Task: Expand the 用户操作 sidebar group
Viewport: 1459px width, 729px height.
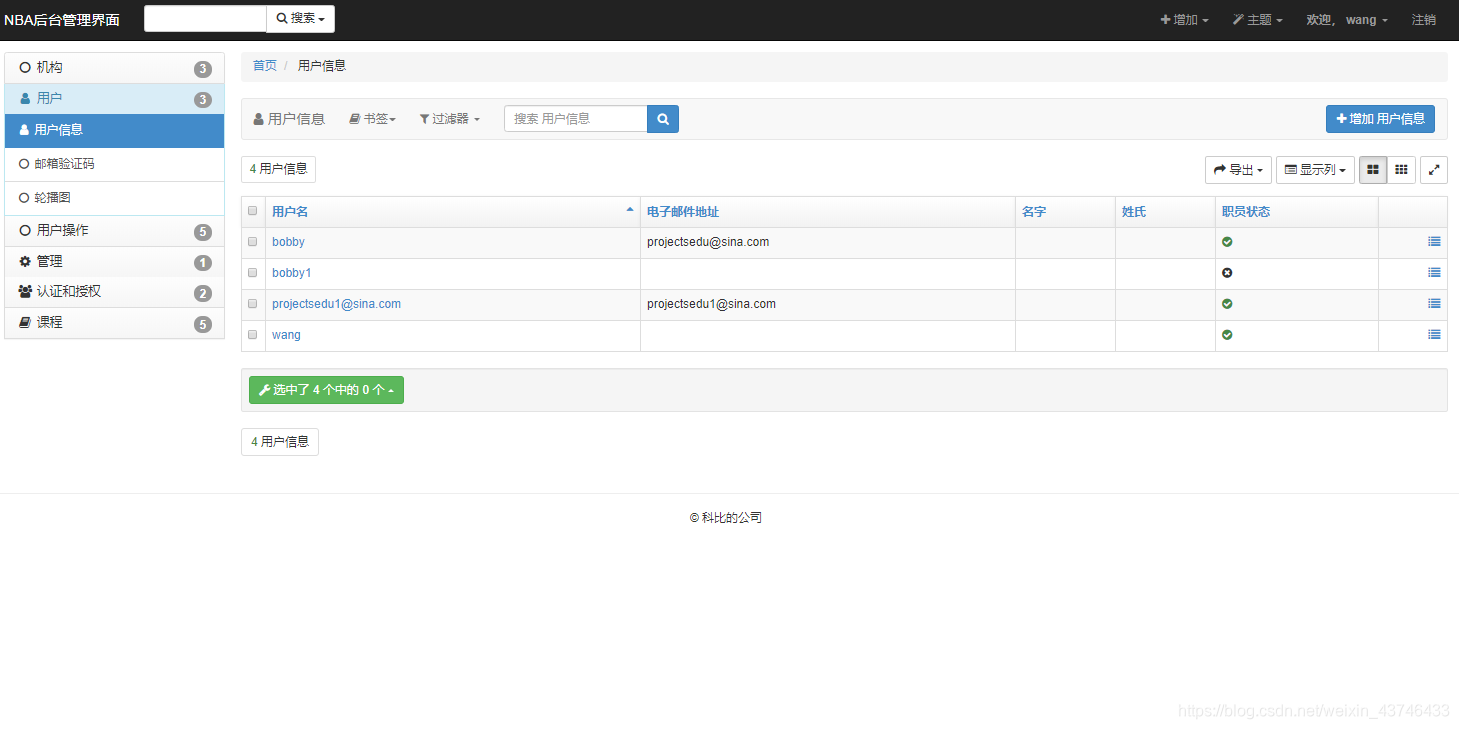Action: (114, 231)
